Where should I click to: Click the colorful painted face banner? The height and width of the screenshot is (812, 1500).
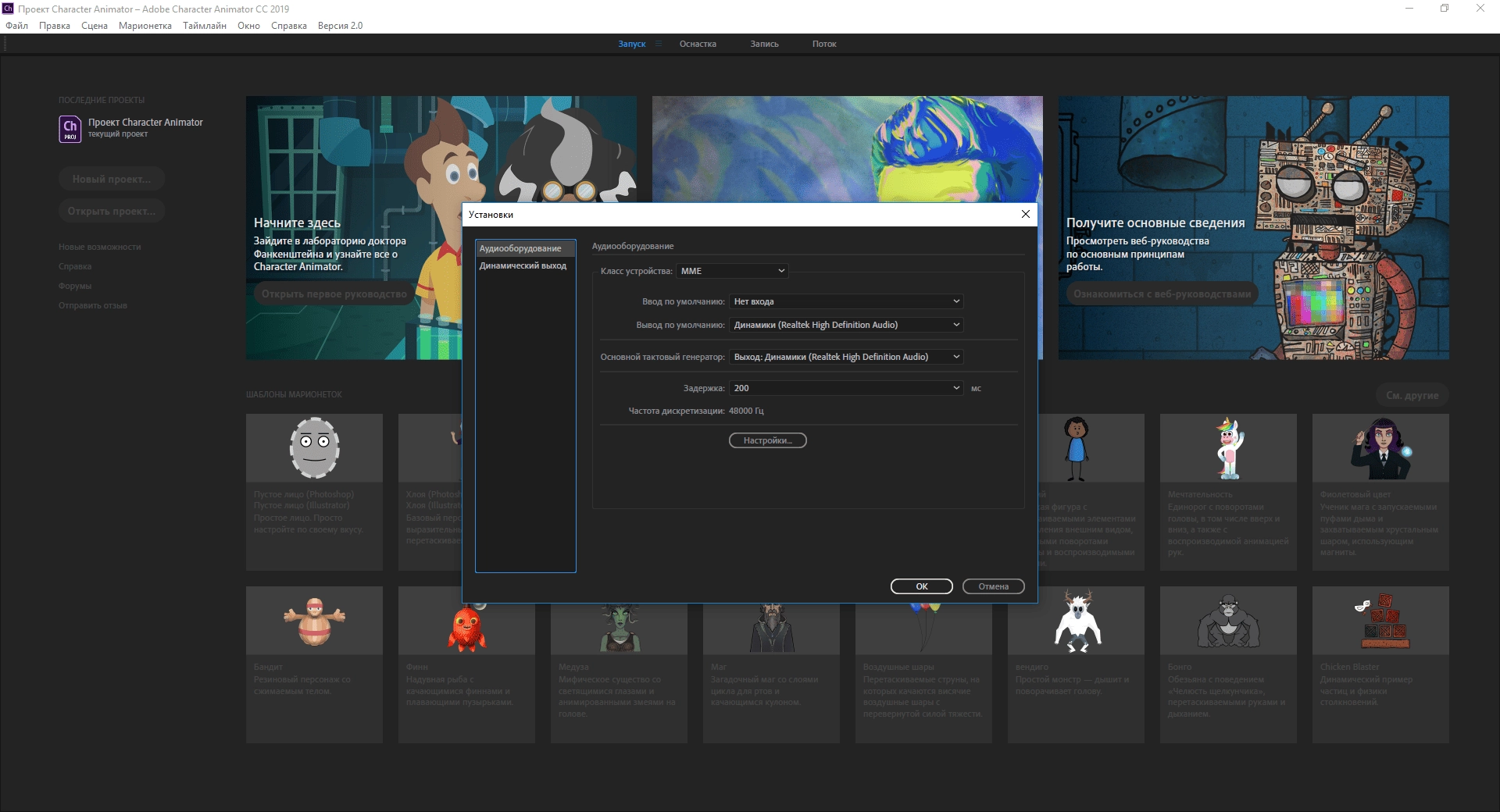848,149
